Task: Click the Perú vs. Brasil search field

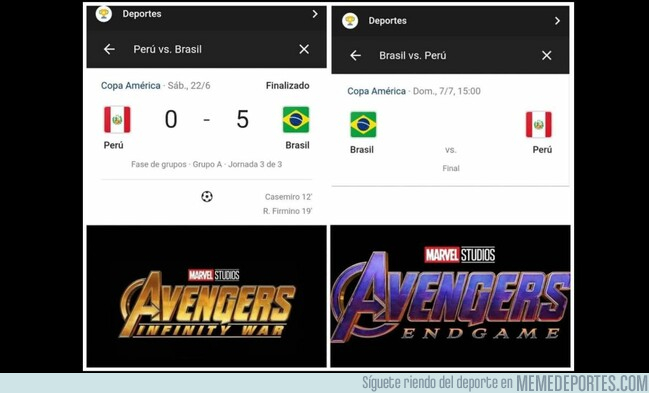Action: tap(168, 49)
